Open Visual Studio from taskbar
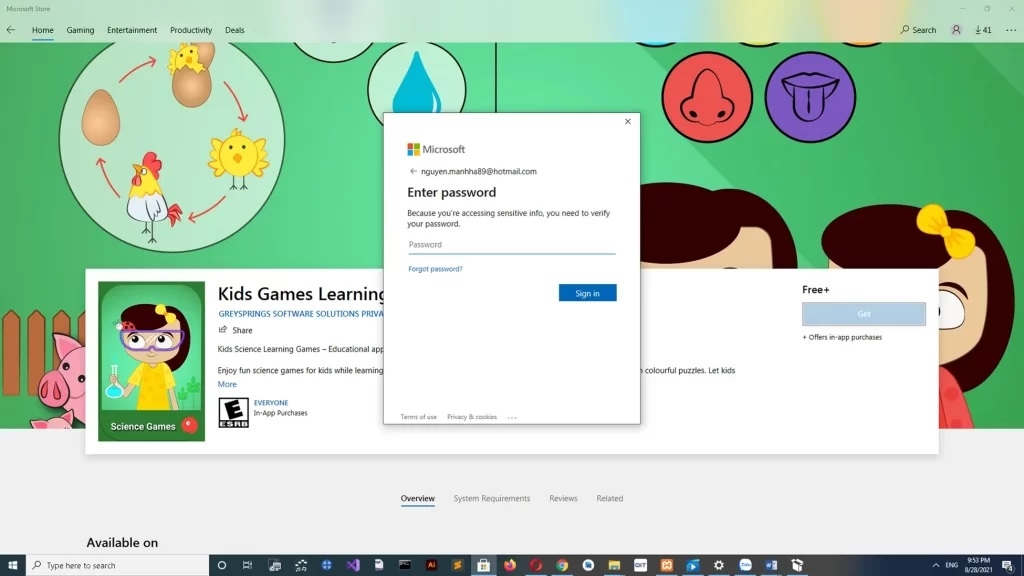 coord(353,565)
